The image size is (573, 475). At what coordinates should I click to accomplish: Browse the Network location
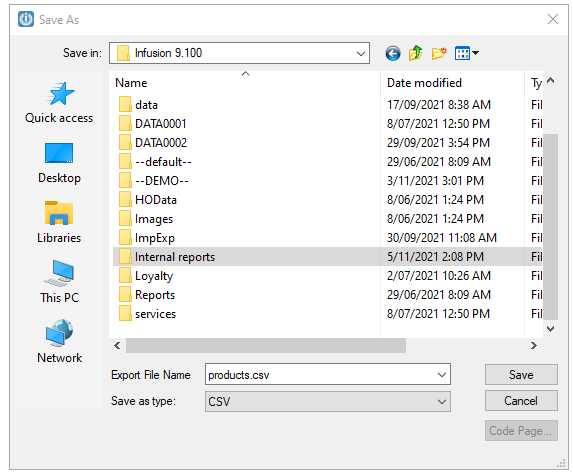pyautogui.click(x=59, y=342)
